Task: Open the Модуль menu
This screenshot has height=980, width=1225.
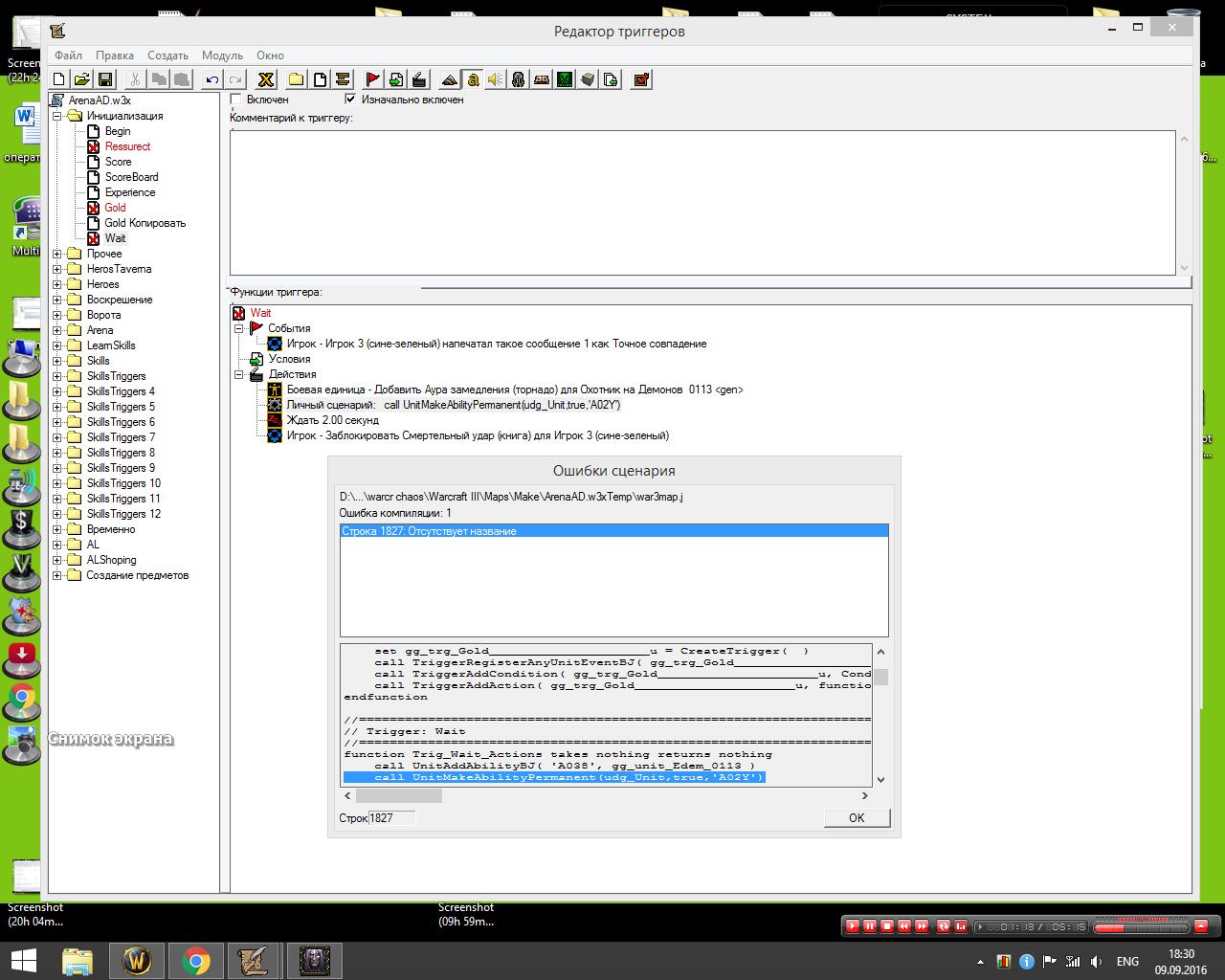Action: tap(222, 56)
